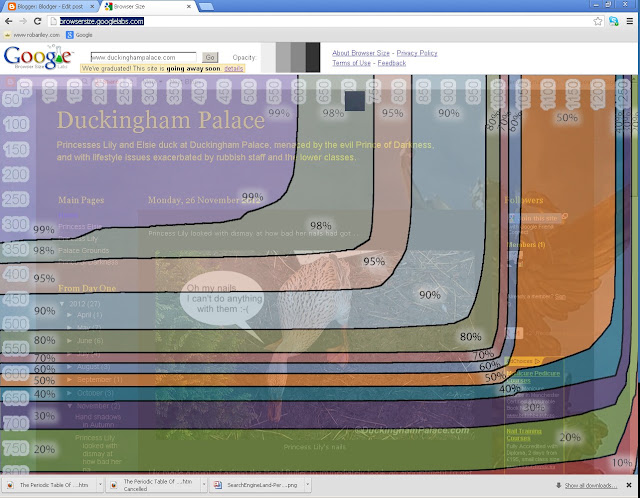640x498 pixels.
Task: Open www.robarley.com bookmark
Action: tap(32, 35)
